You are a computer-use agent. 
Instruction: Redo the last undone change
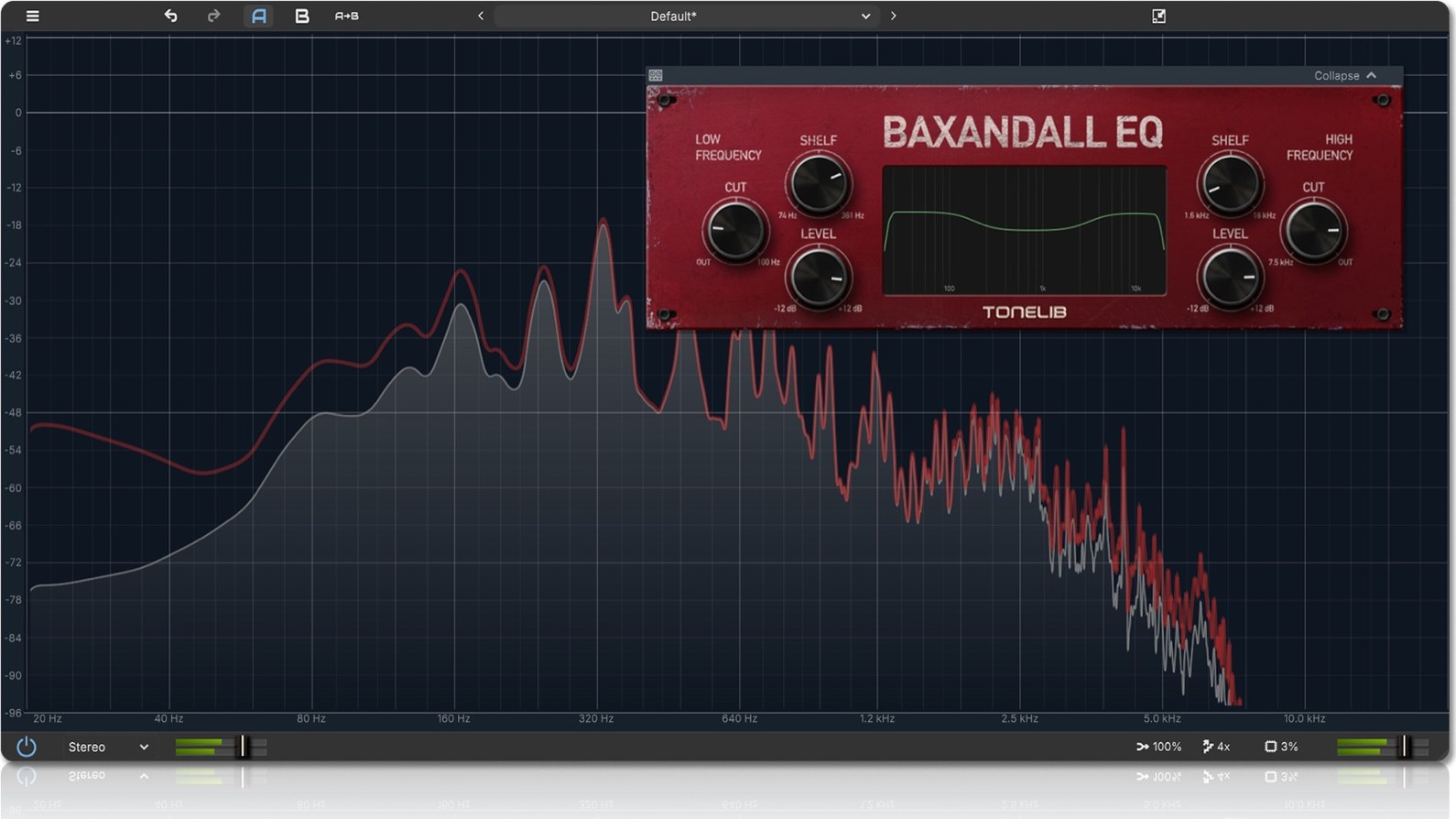(213, 16)
